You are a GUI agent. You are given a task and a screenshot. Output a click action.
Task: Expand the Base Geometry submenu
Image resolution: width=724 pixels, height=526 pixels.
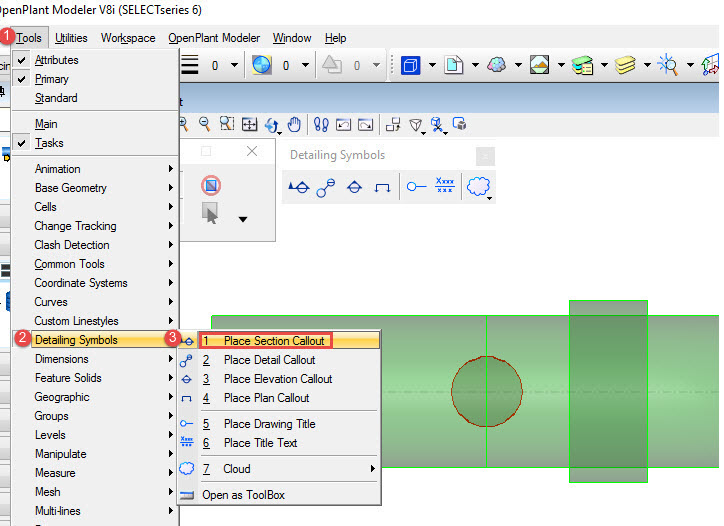click(95, 187)
